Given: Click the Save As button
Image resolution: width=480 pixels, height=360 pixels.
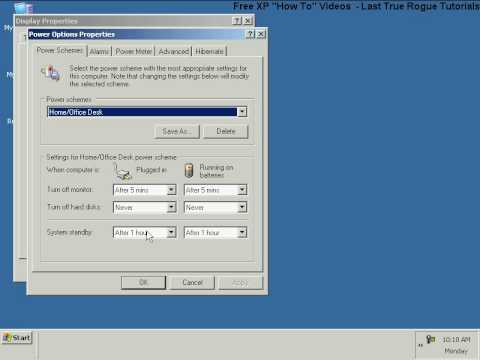Looking at the screenshot, I should coord(177,131).
